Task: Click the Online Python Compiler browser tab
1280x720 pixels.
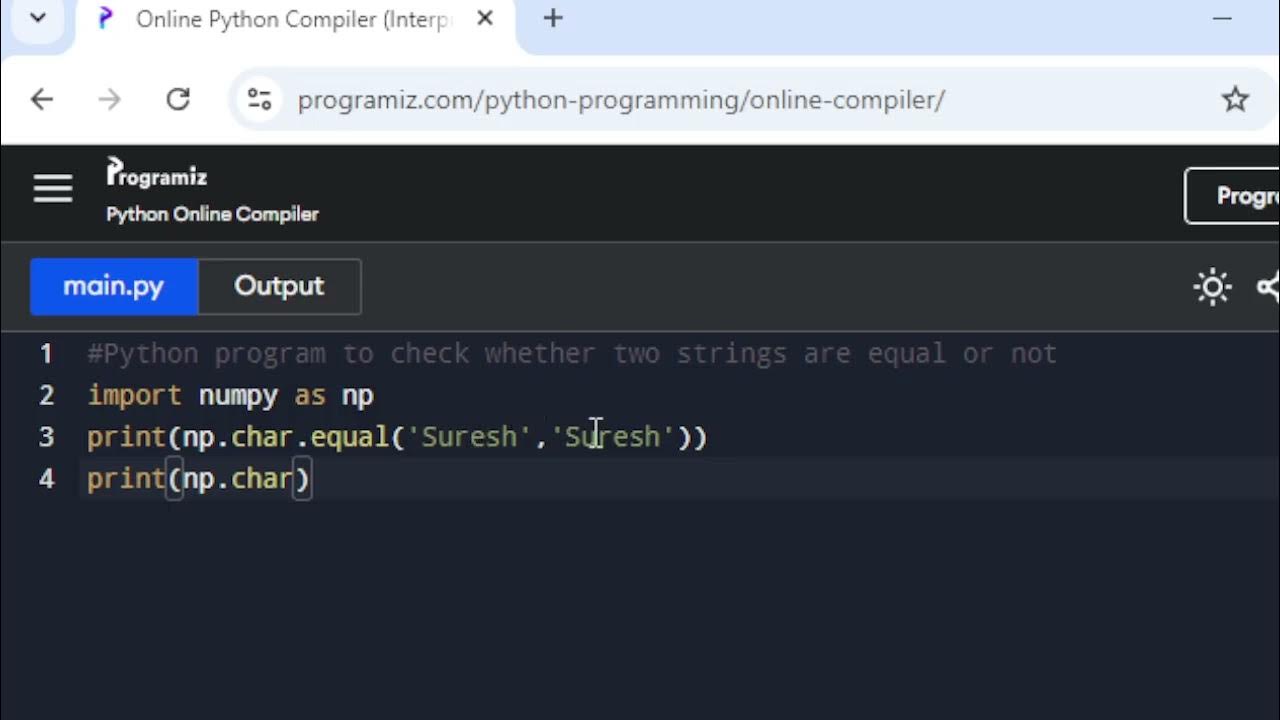Action: pos(290,19)
